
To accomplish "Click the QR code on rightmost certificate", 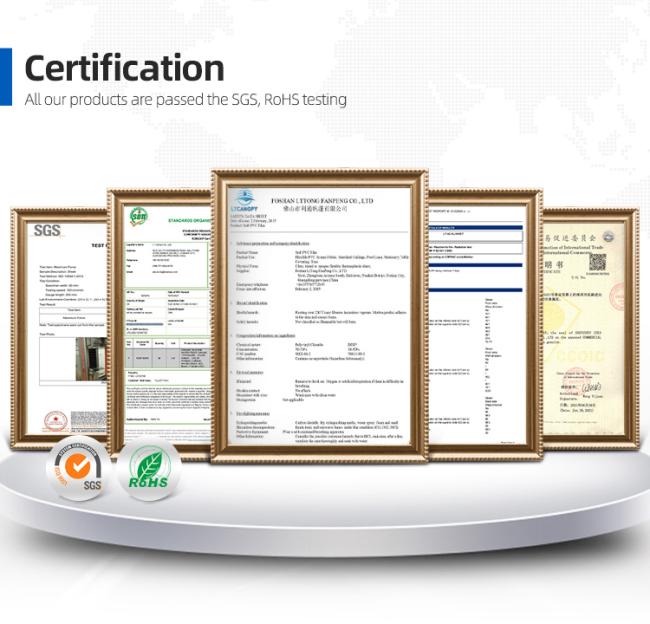I will (598, 262).
